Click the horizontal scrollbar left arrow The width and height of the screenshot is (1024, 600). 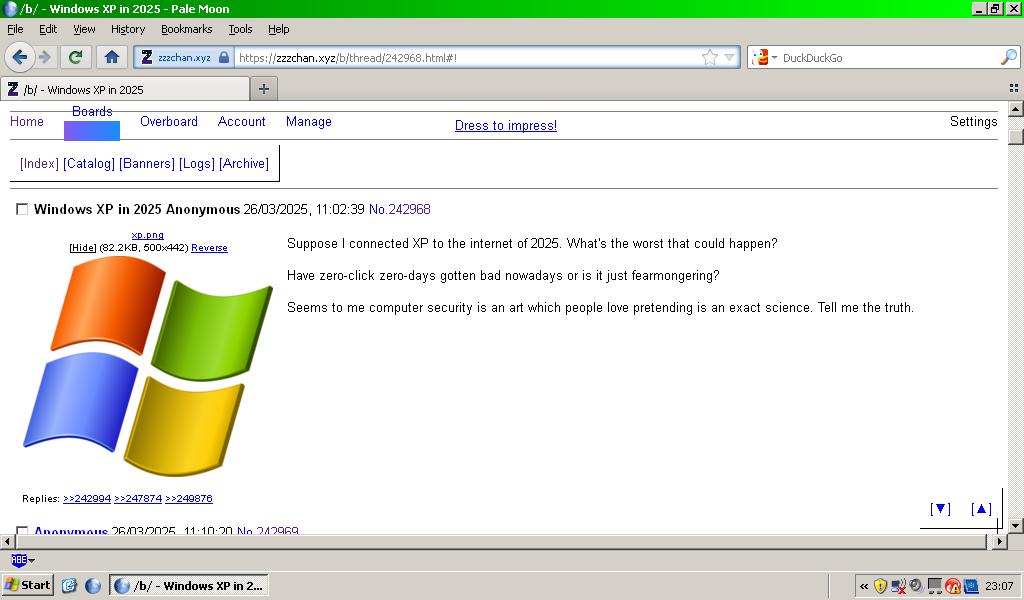(7, 541)
